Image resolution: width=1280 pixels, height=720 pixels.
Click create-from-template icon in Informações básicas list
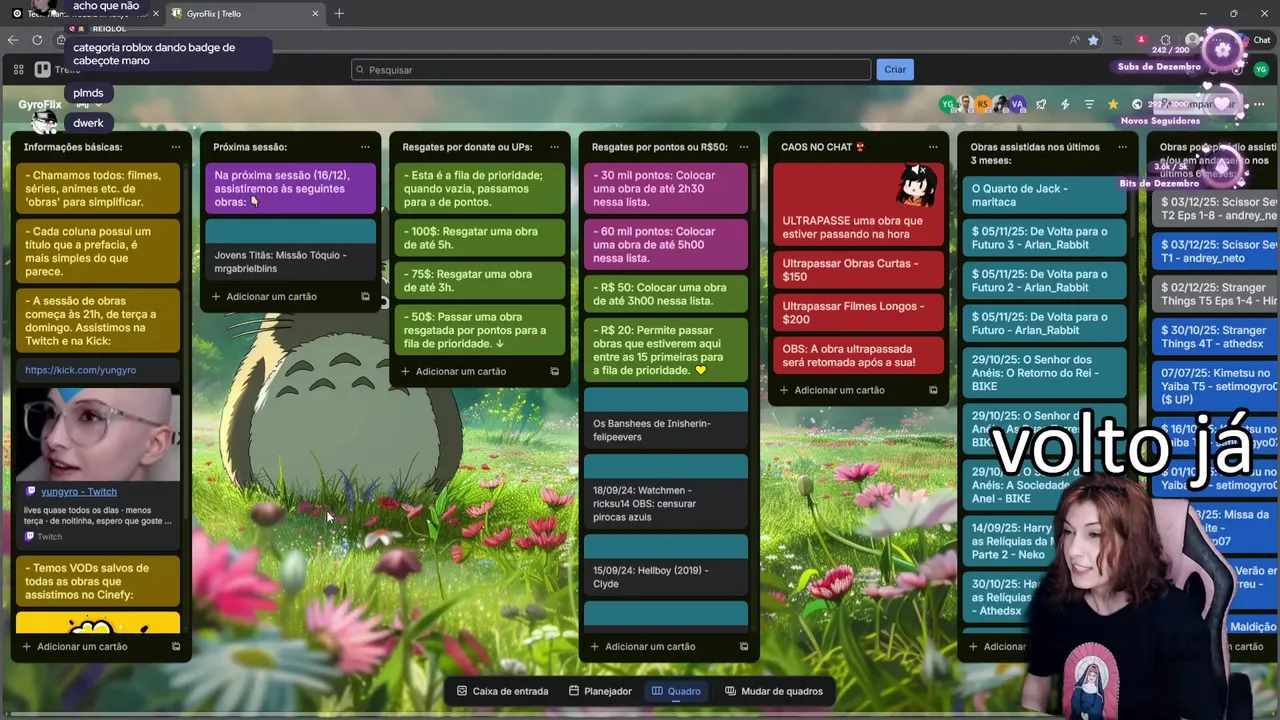click(x=176, y=646)
